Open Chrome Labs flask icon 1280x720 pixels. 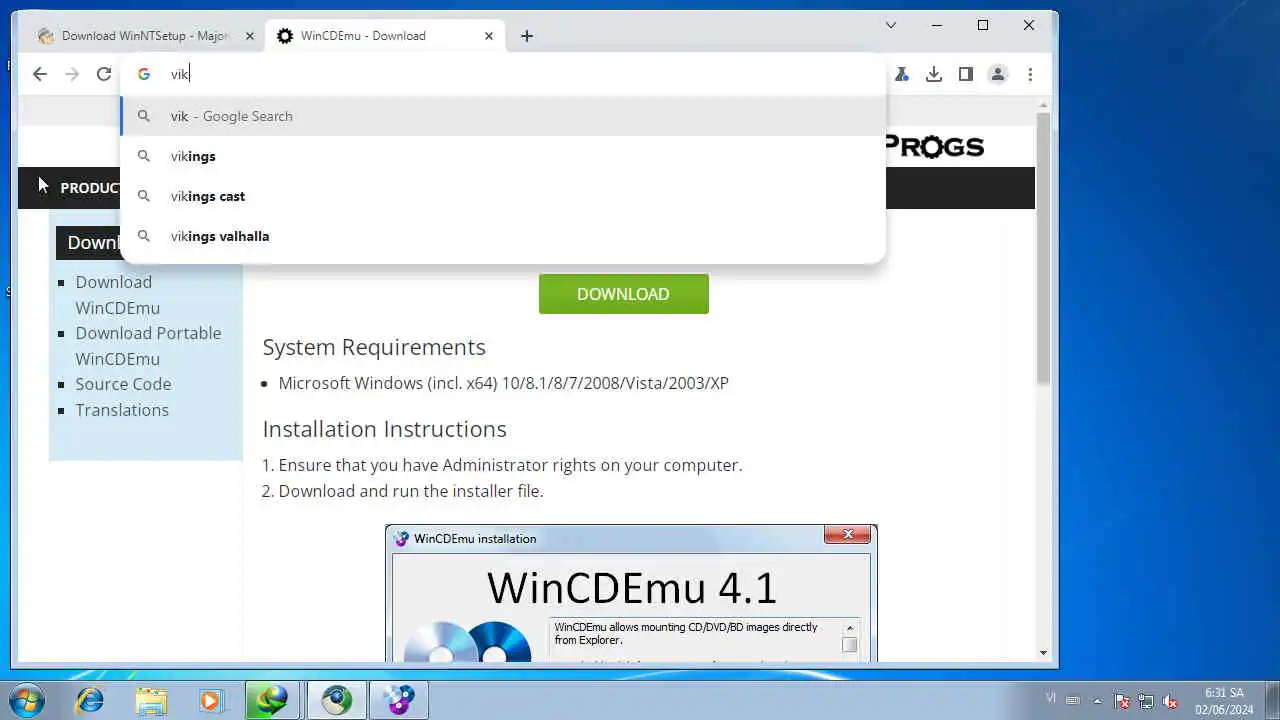click(x=901, y=74)
